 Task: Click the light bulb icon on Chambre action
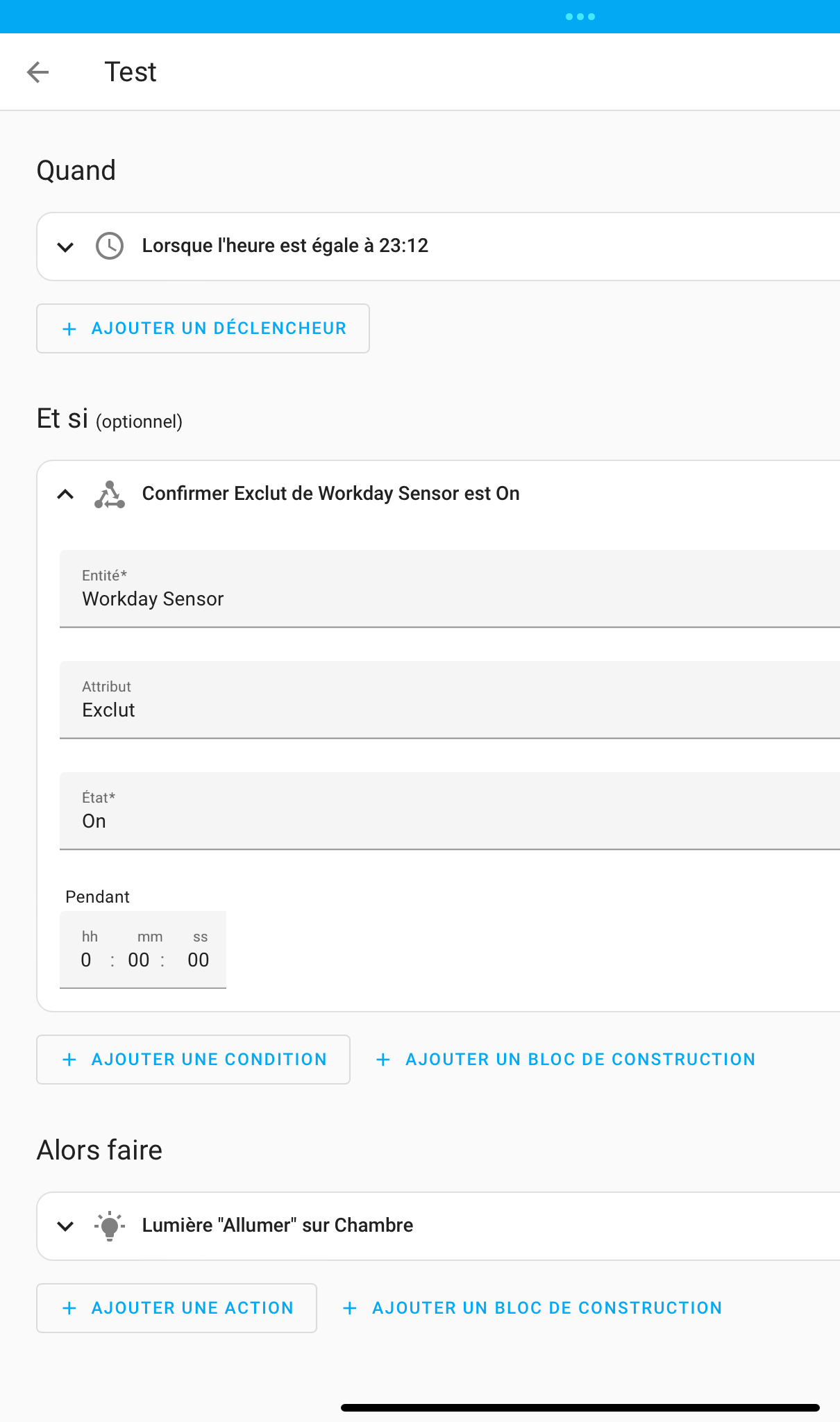click(110, 1226)
